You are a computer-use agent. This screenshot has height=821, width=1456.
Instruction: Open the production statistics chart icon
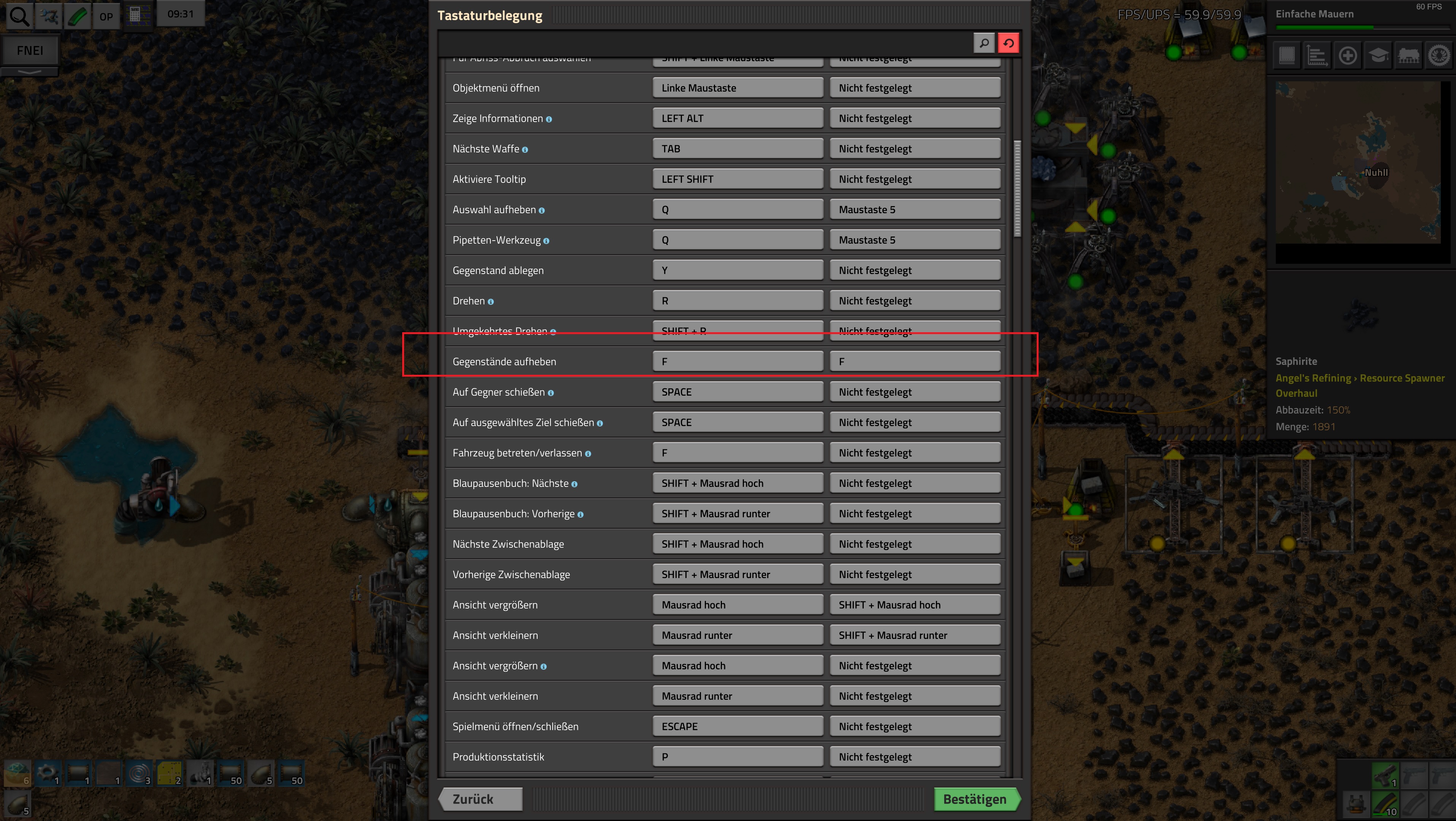pos(1318,55)
